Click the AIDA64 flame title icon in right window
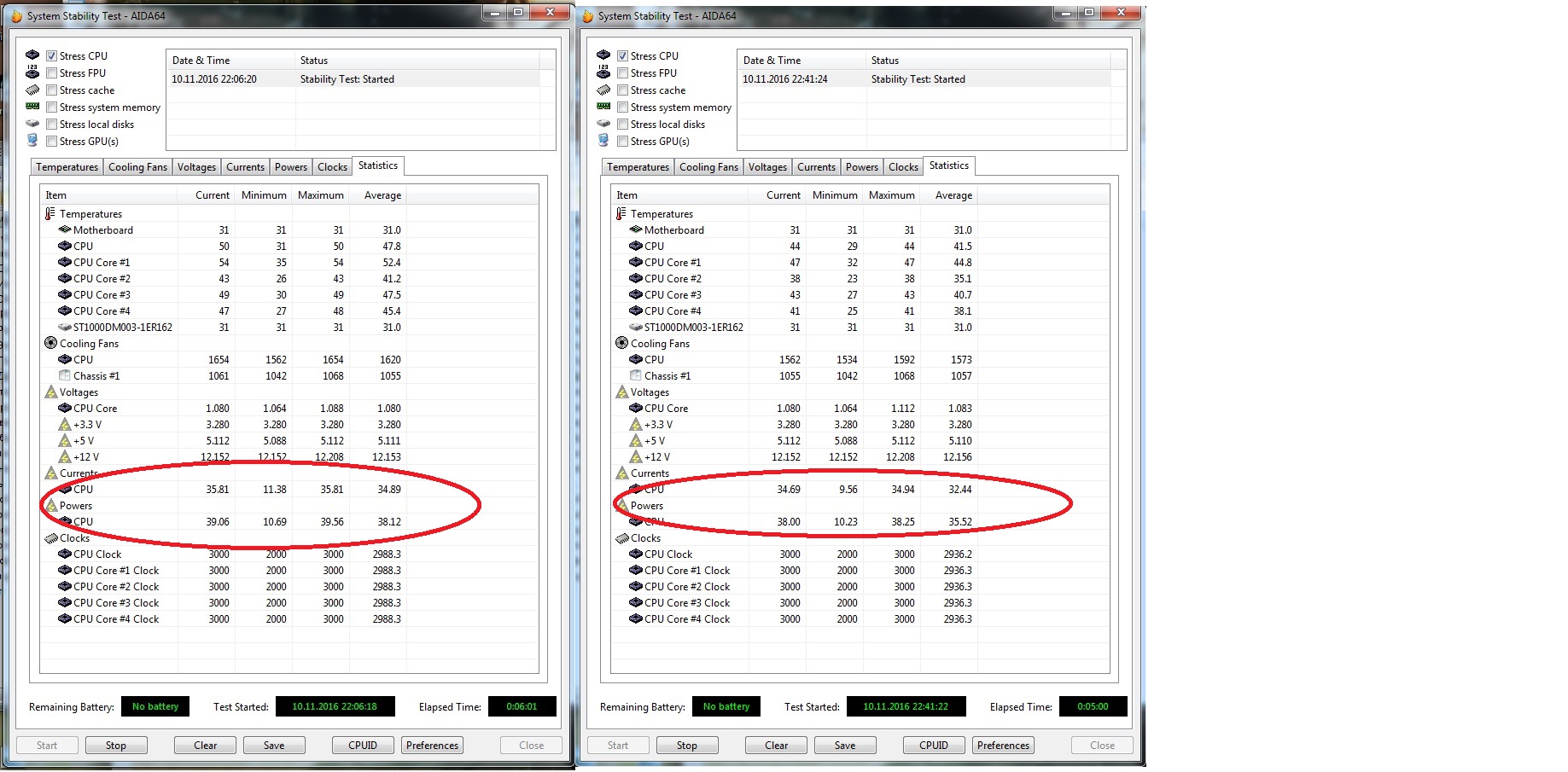 click(587, 15)
